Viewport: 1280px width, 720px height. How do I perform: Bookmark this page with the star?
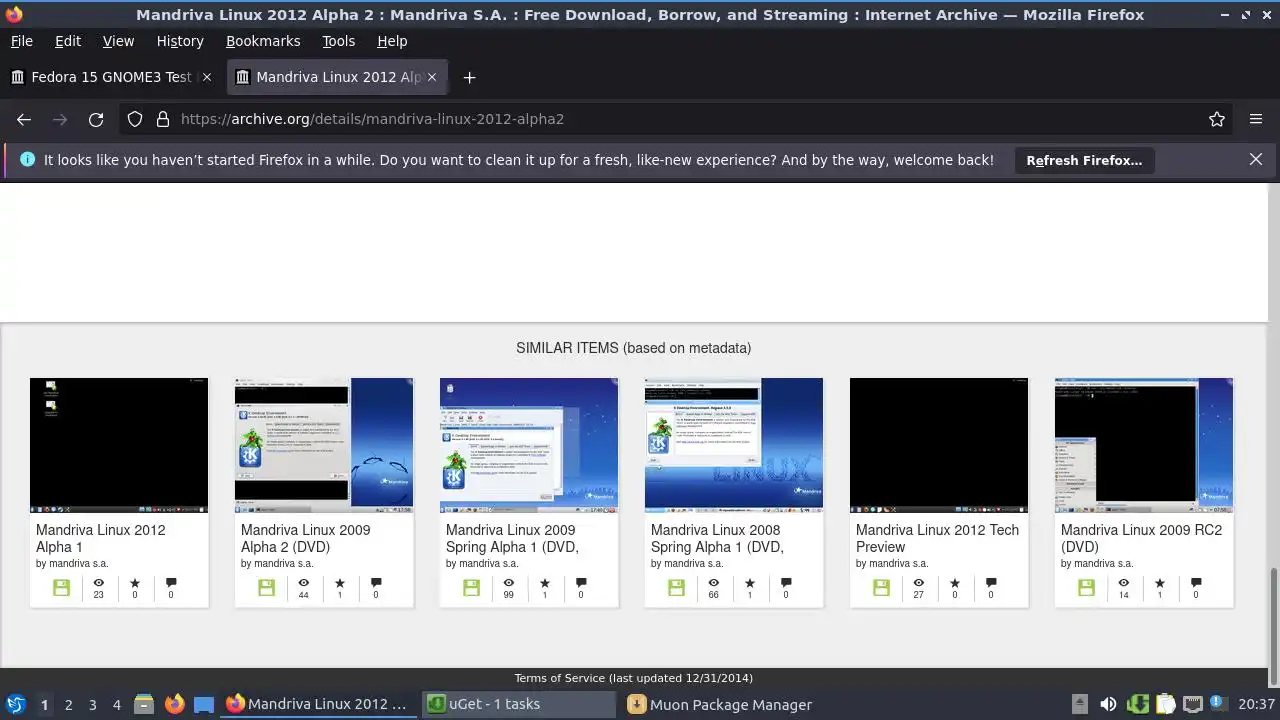point(1217,119)
